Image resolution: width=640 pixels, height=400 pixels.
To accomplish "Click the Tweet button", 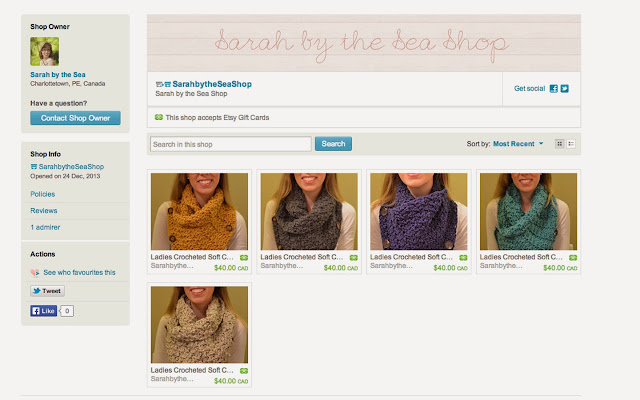I will click(47, 291).
